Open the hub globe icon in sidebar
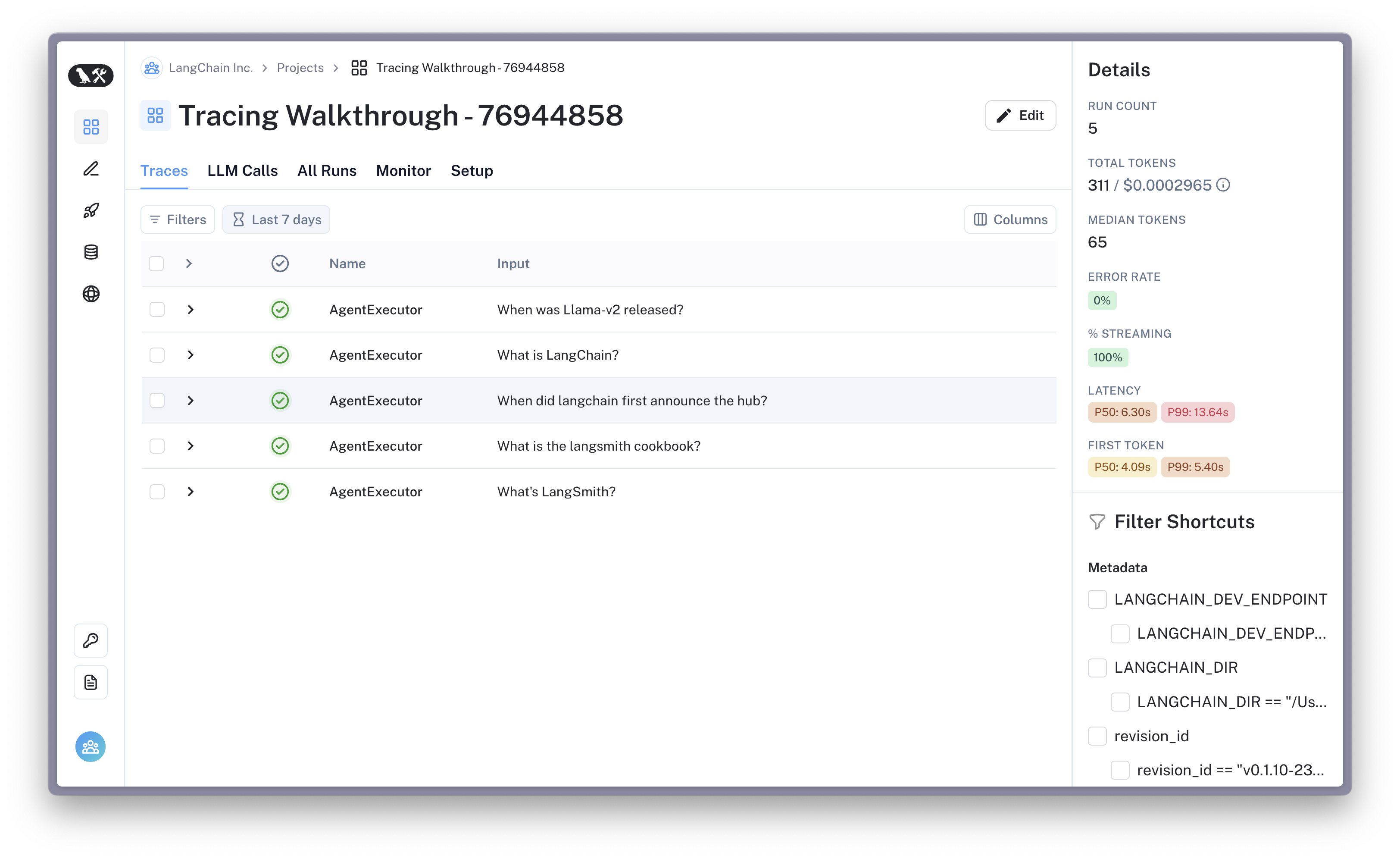 click(x=91, y=294)
